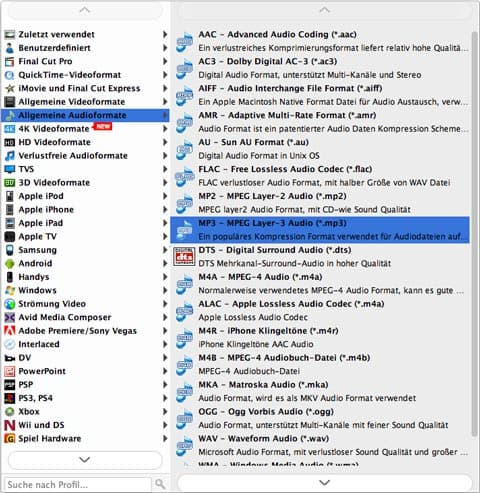Select MKA - Matroska Audio
The height and width of the screenshot is (493, 480).
[x=320, y=391]
